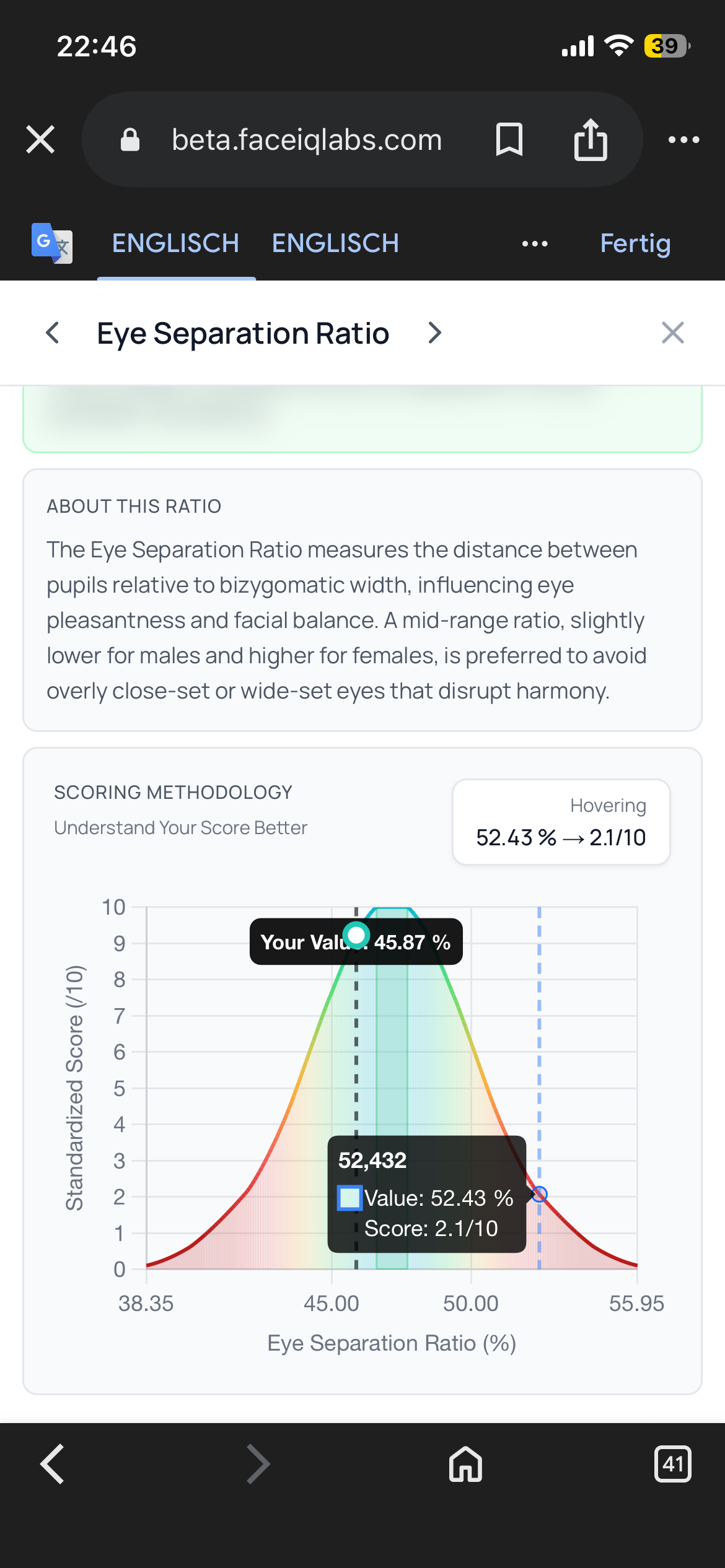725x1568 pixels.
Task: Open translate bar more options dots
Action: coord(535,243)
